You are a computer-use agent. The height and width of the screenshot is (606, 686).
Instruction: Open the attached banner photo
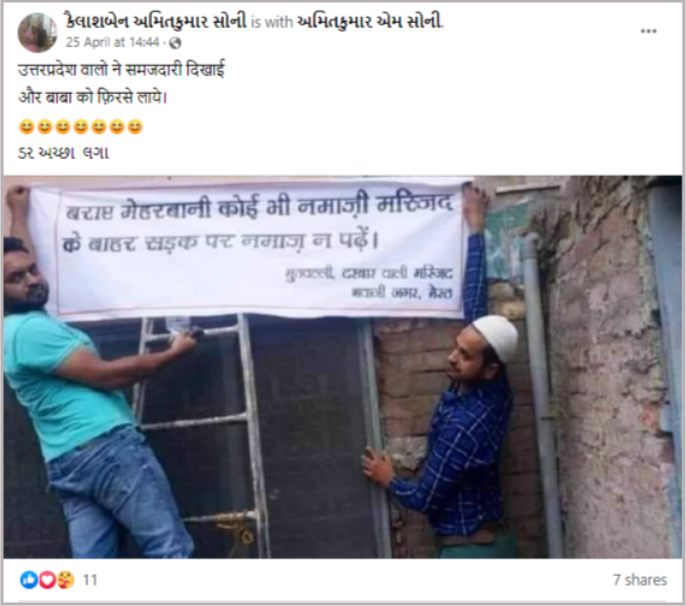coord(343,367)
